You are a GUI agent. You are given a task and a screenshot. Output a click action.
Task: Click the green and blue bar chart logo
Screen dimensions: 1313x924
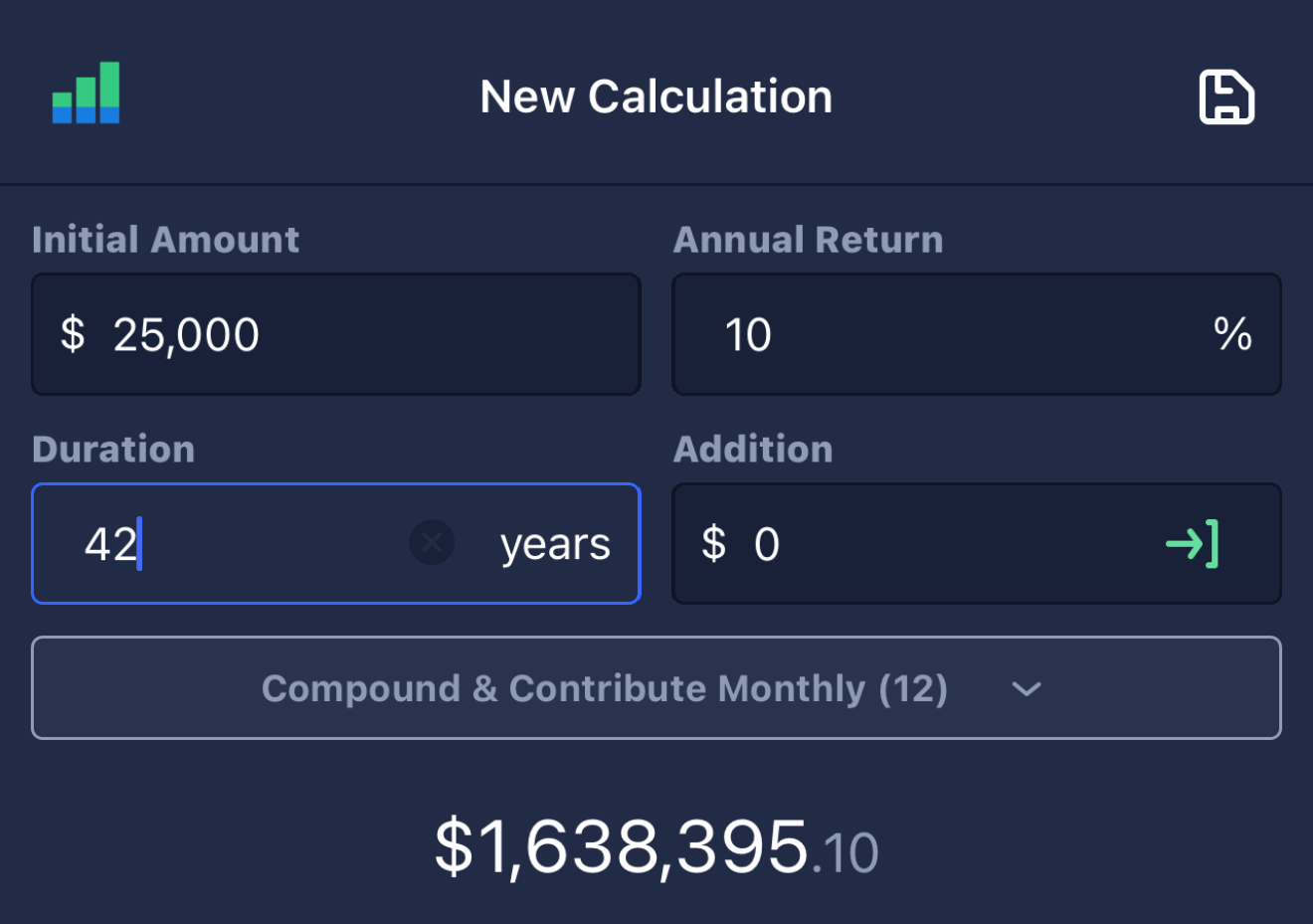pos(86,92)
